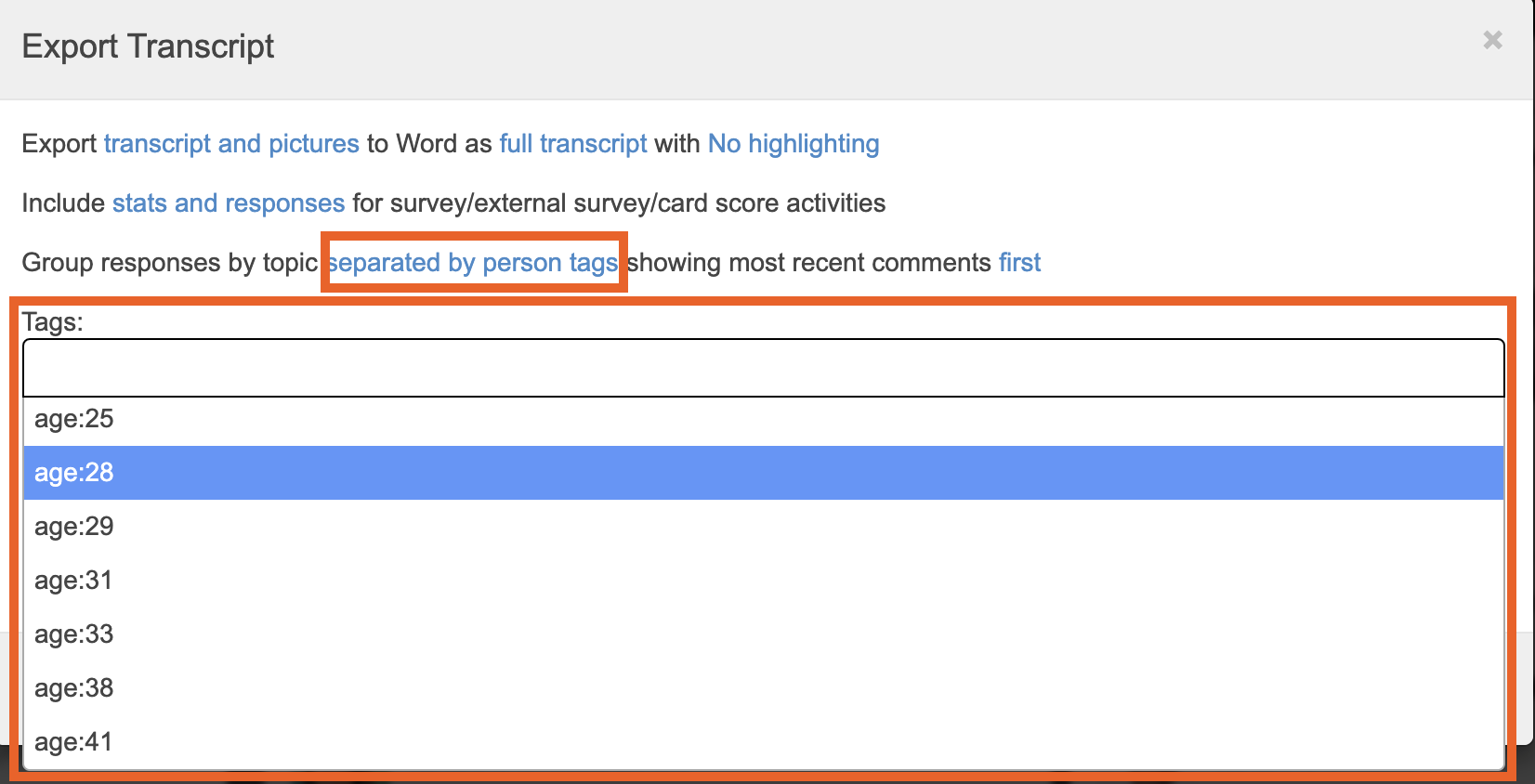Viewport: 1535px width, 784px height.
Task: Click the 'stats and responses' link
Action: pos(229,203)
